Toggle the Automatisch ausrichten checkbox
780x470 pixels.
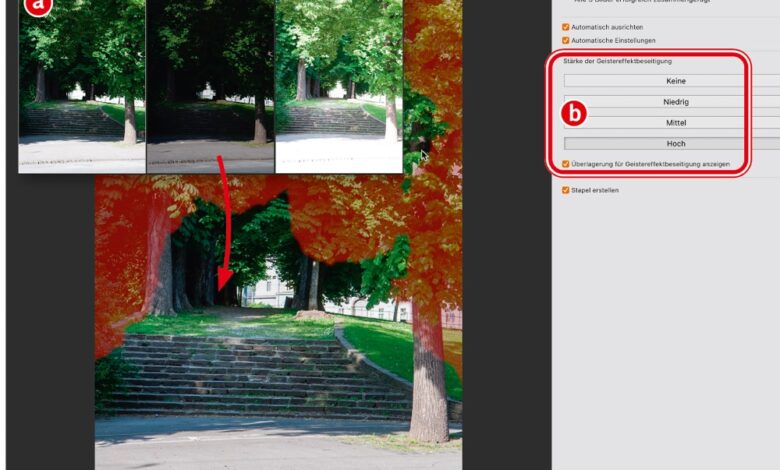pos(565,27)
